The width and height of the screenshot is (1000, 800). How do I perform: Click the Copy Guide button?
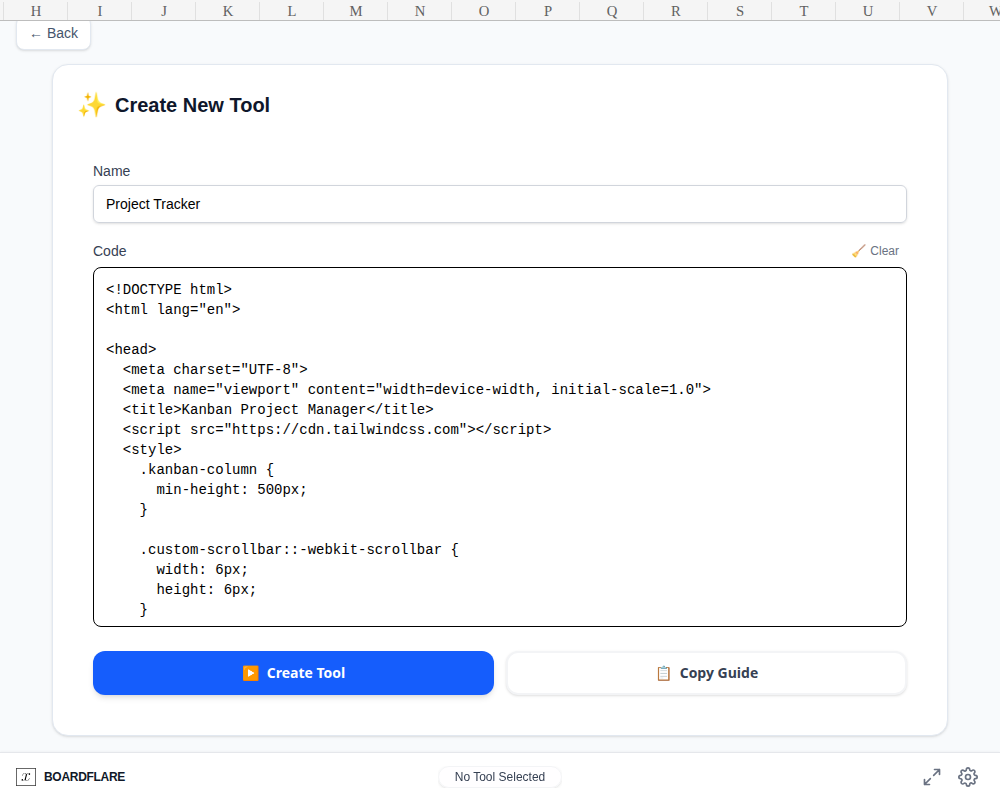click(706, 673)
